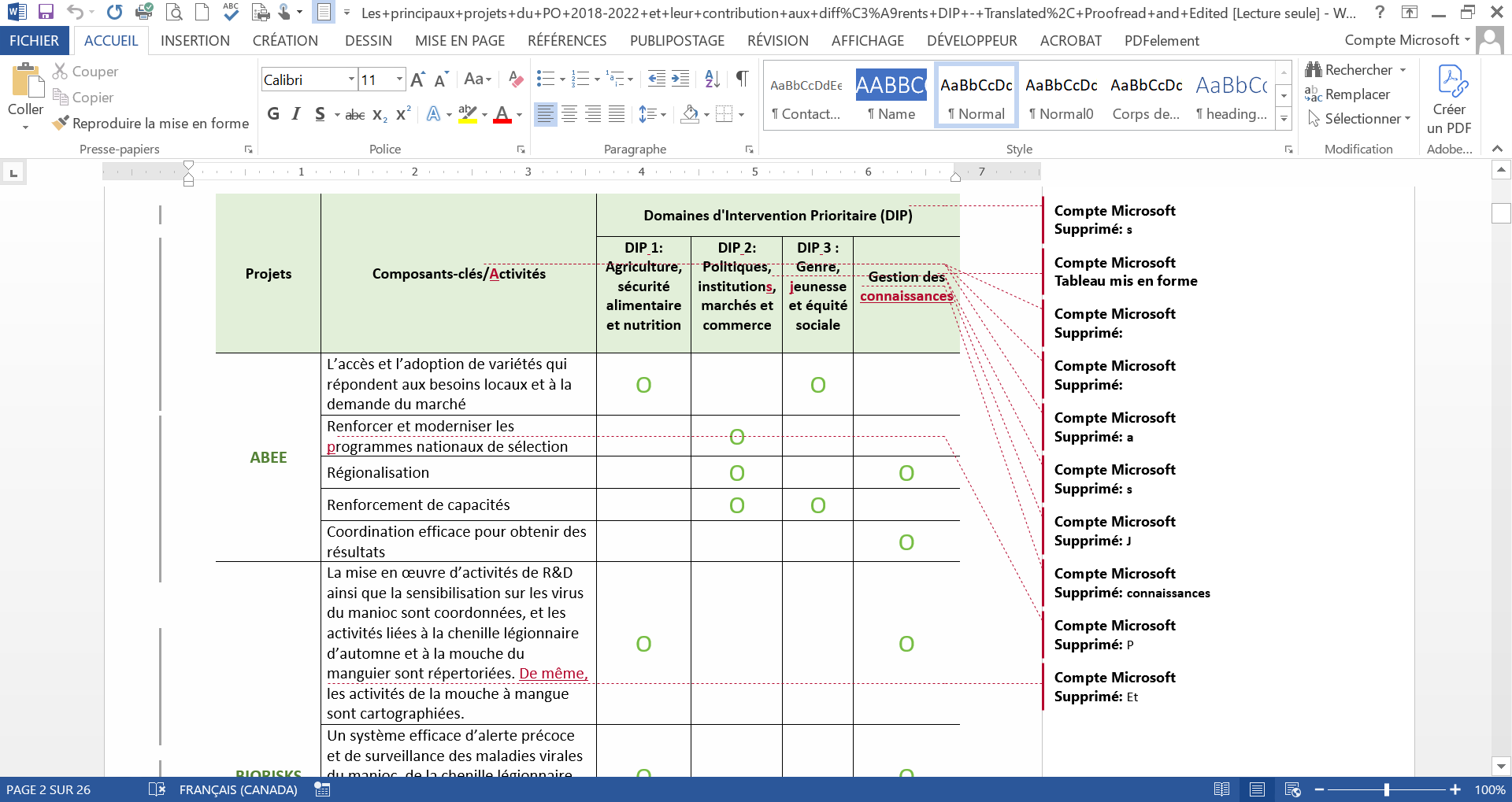The width and height of the screenshot is (1512, 802).
Task: Collapse the ribbon chevron arrow
Action: [1497, 149]
